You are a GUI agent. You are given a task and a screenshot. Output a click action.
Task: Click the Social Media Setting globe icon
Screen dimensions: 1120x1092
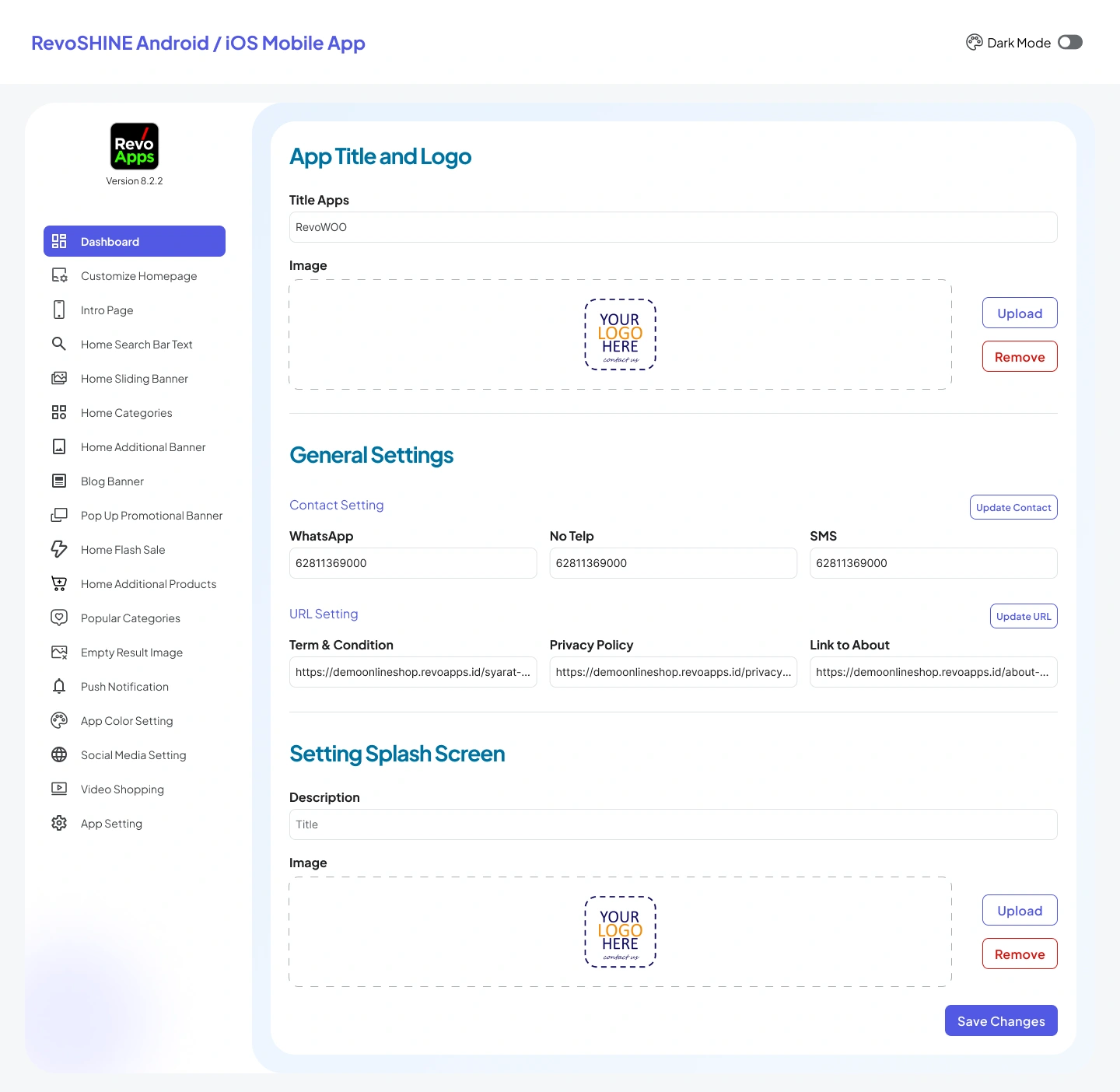[59, 754]
